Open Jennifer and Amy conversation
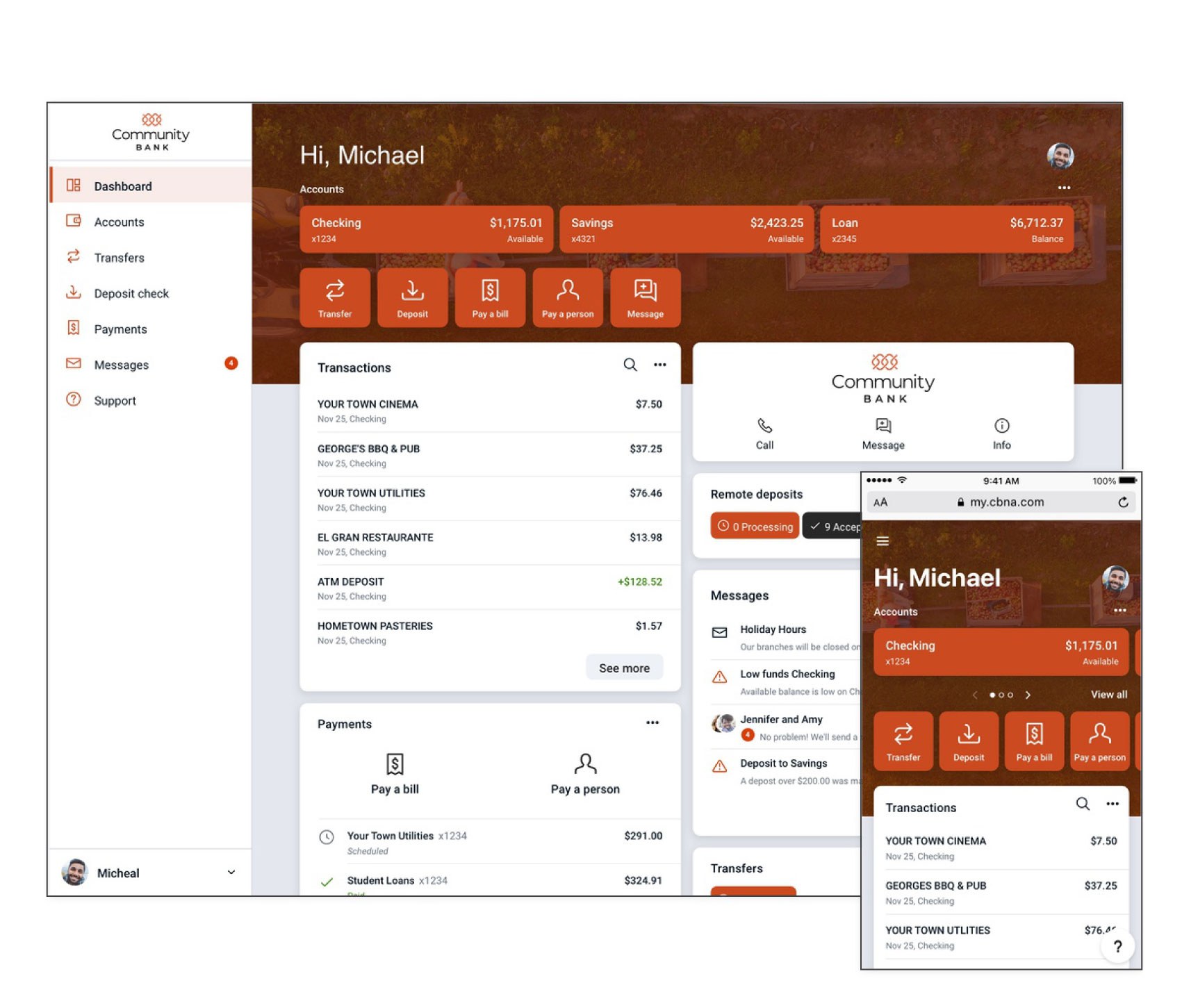1182x1008 pixels. coord(785,727)
